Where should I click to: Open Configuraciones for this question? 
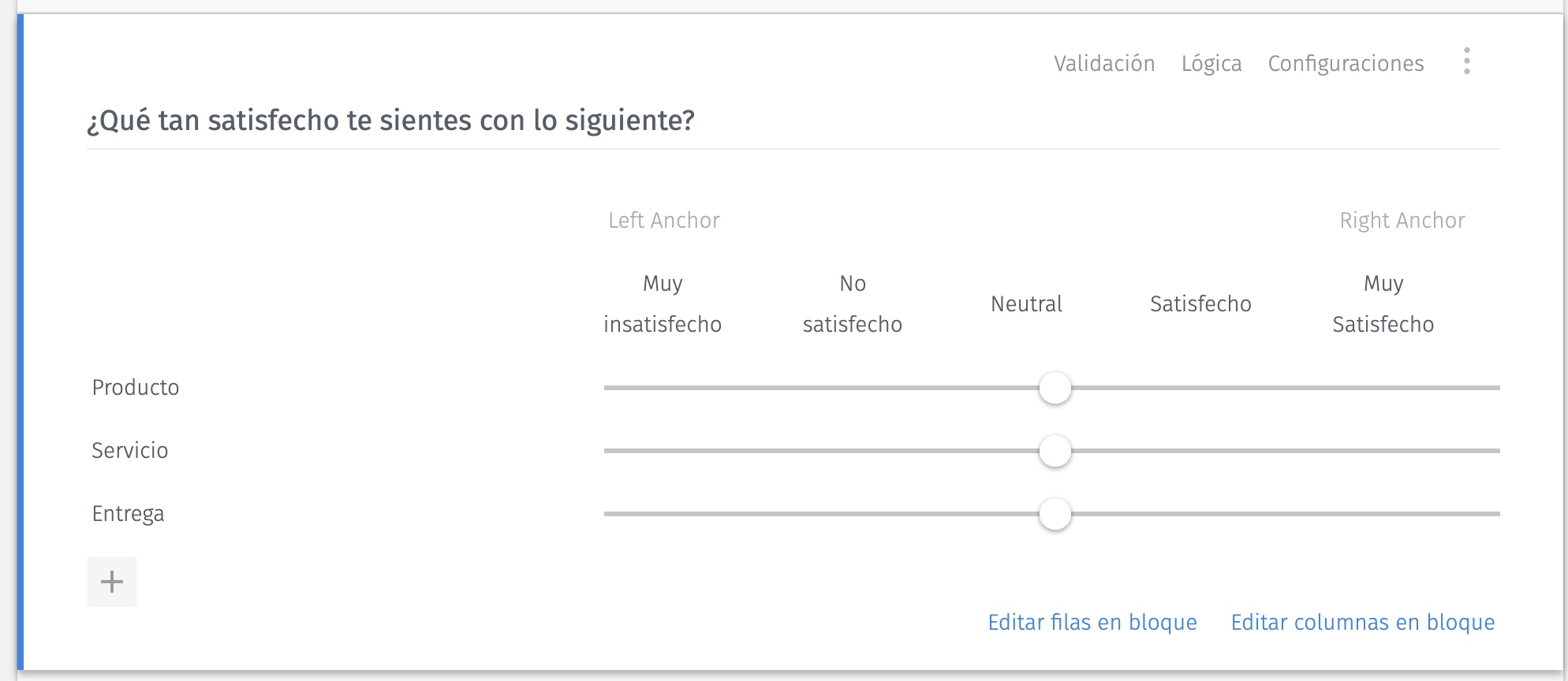point(1346,63)
